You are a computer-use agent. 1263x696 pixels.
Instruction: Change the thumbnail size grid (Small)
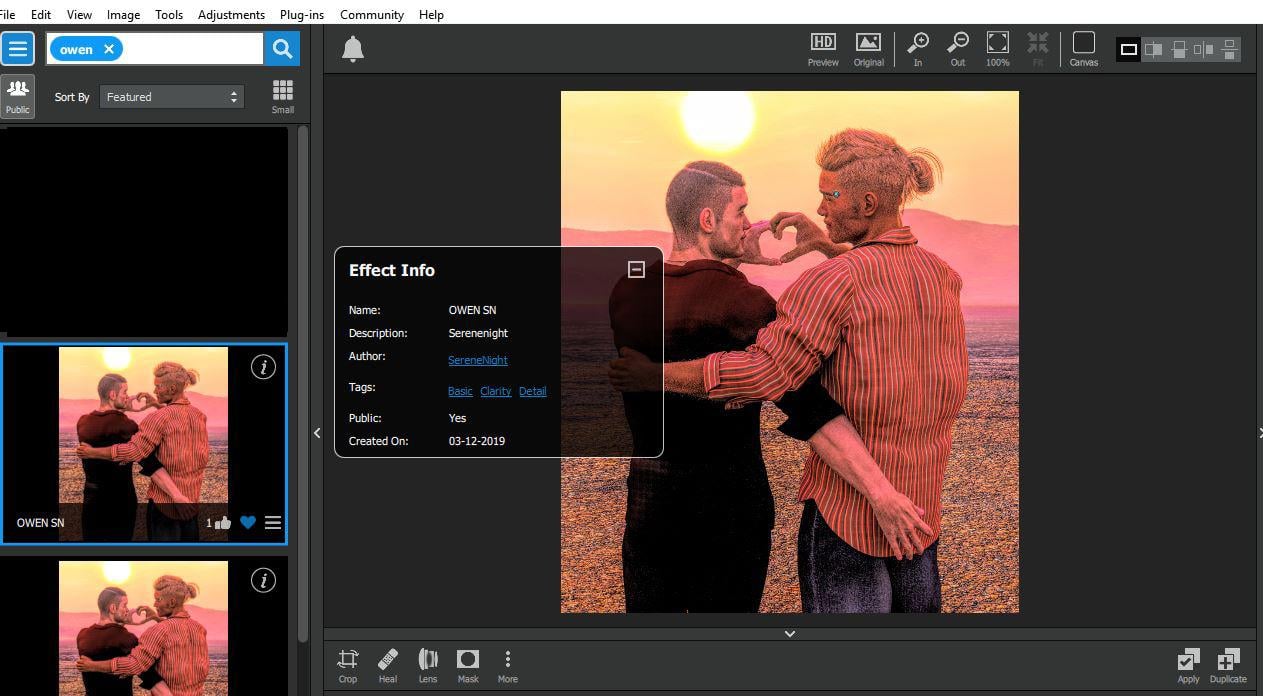pyautogui.click(x=283, y=96)
